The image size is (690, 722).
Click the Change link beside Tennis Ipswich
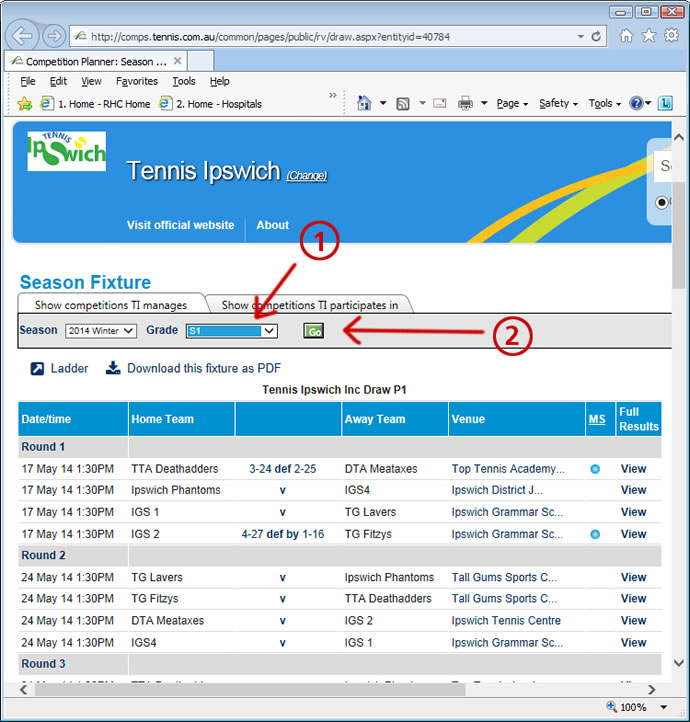(307, 175)
